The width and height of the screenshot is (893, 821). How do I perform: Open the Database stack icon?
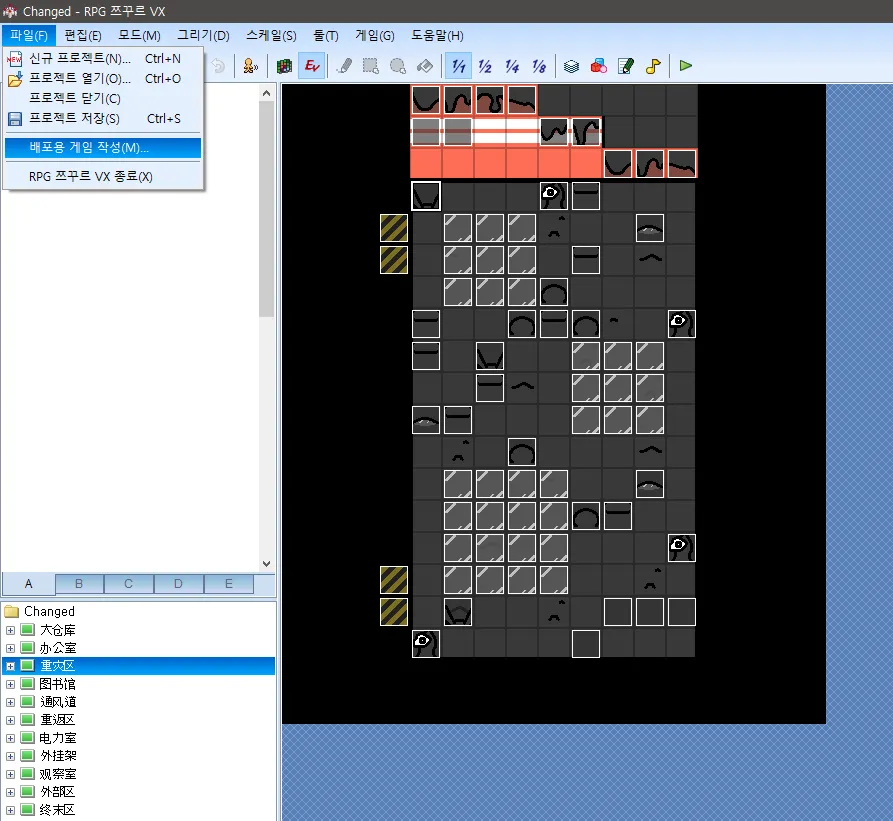pyautogui.click(x=571, y=66)
